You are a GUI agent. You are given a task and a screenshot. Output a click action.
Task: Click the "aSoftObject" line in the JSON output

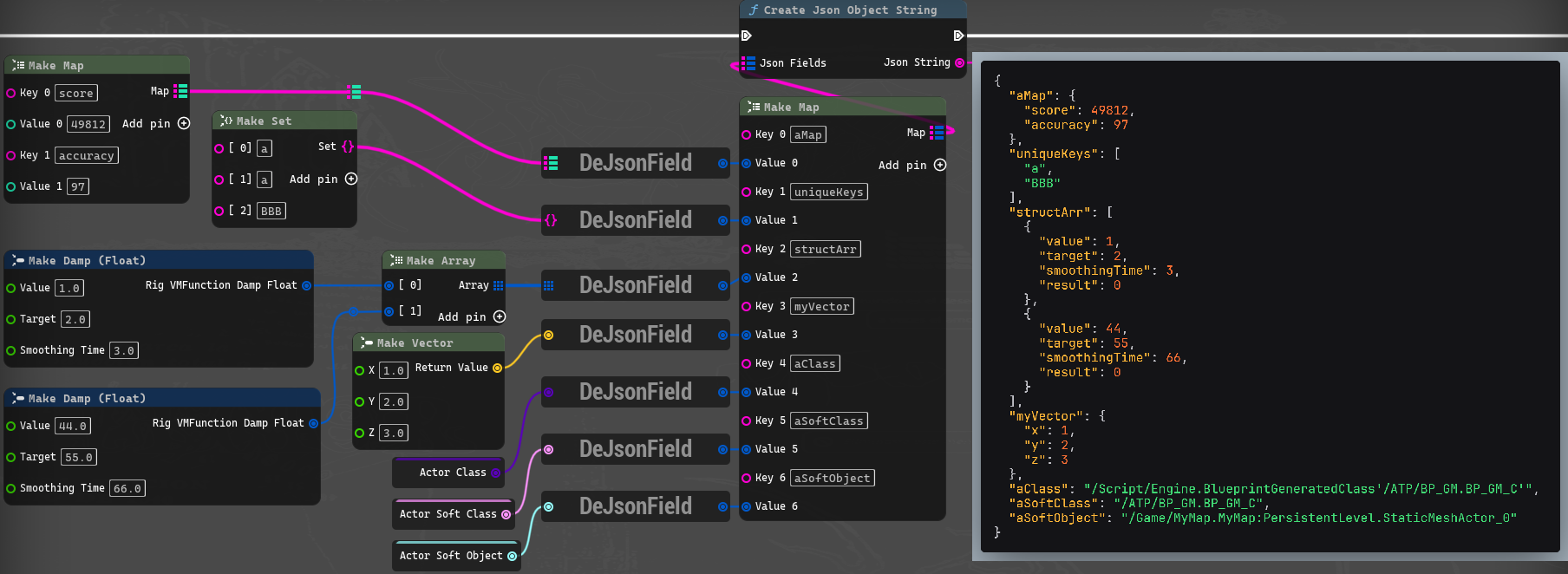coord(1262,518)
